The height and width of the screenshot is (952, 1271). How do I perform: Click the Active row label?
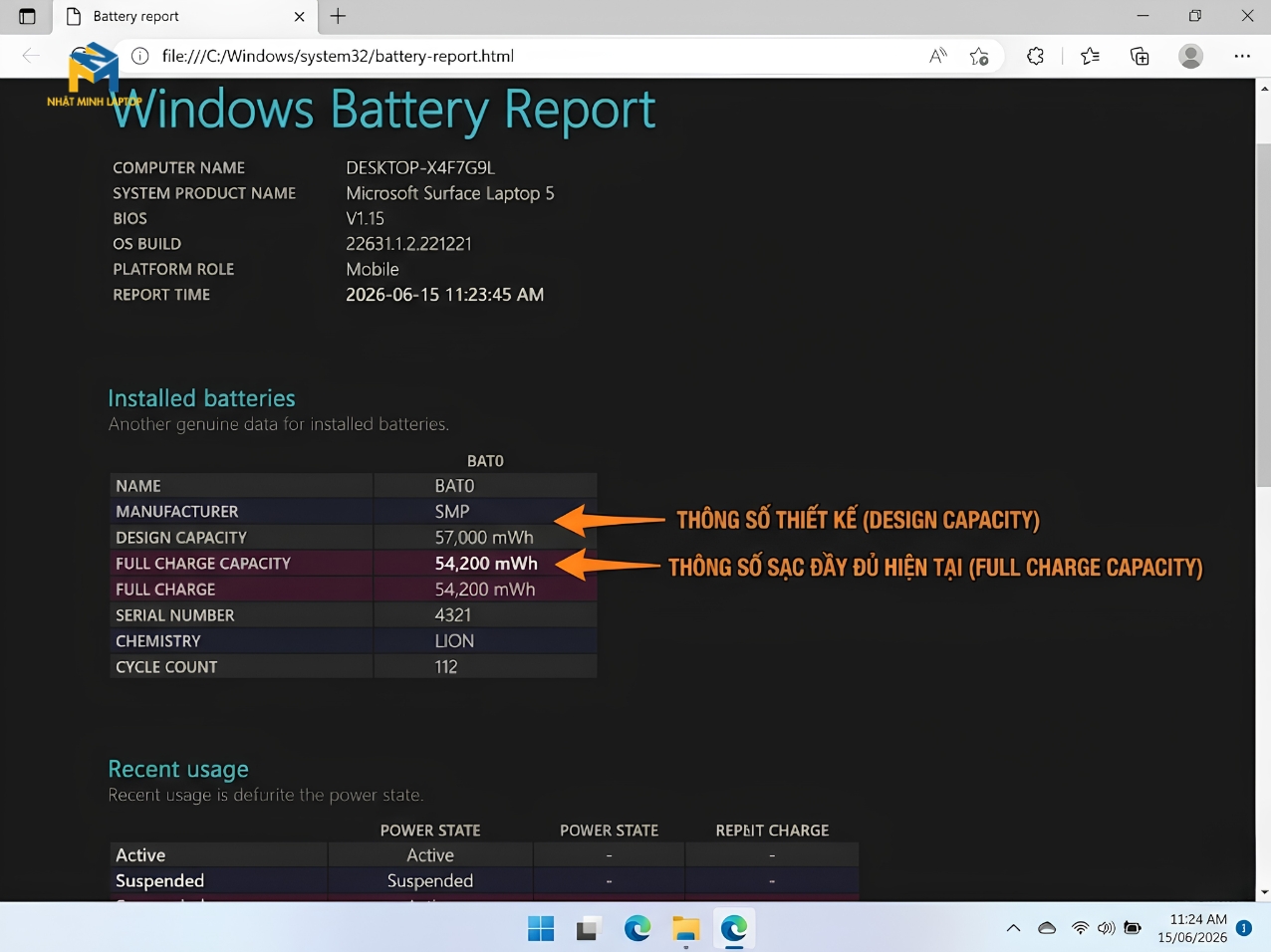140,855
